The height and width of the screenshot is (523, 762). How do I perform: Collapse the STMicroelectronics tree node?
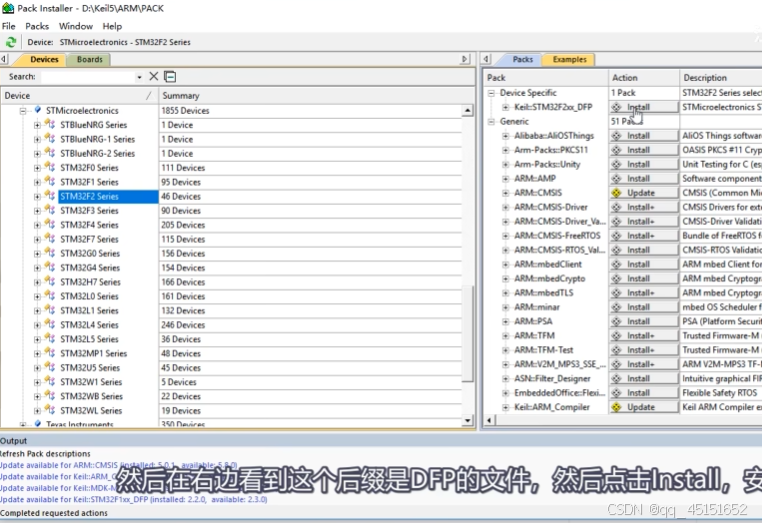click(x=23, y=111)
